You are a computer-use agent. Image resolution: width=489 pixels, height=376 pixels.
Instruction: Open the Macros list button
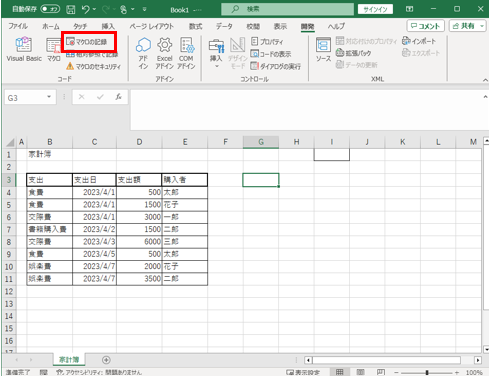53,49
